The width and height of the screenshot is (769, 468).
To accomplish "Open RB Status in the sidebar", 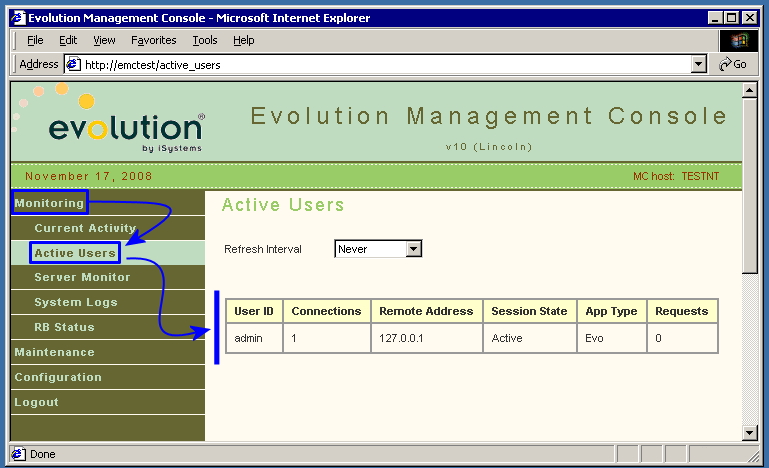I will click(x=64, y=327).
